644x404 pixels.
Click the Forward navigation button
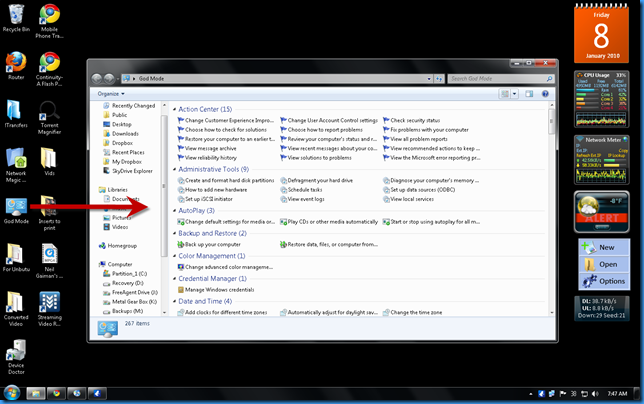[109, 78]
